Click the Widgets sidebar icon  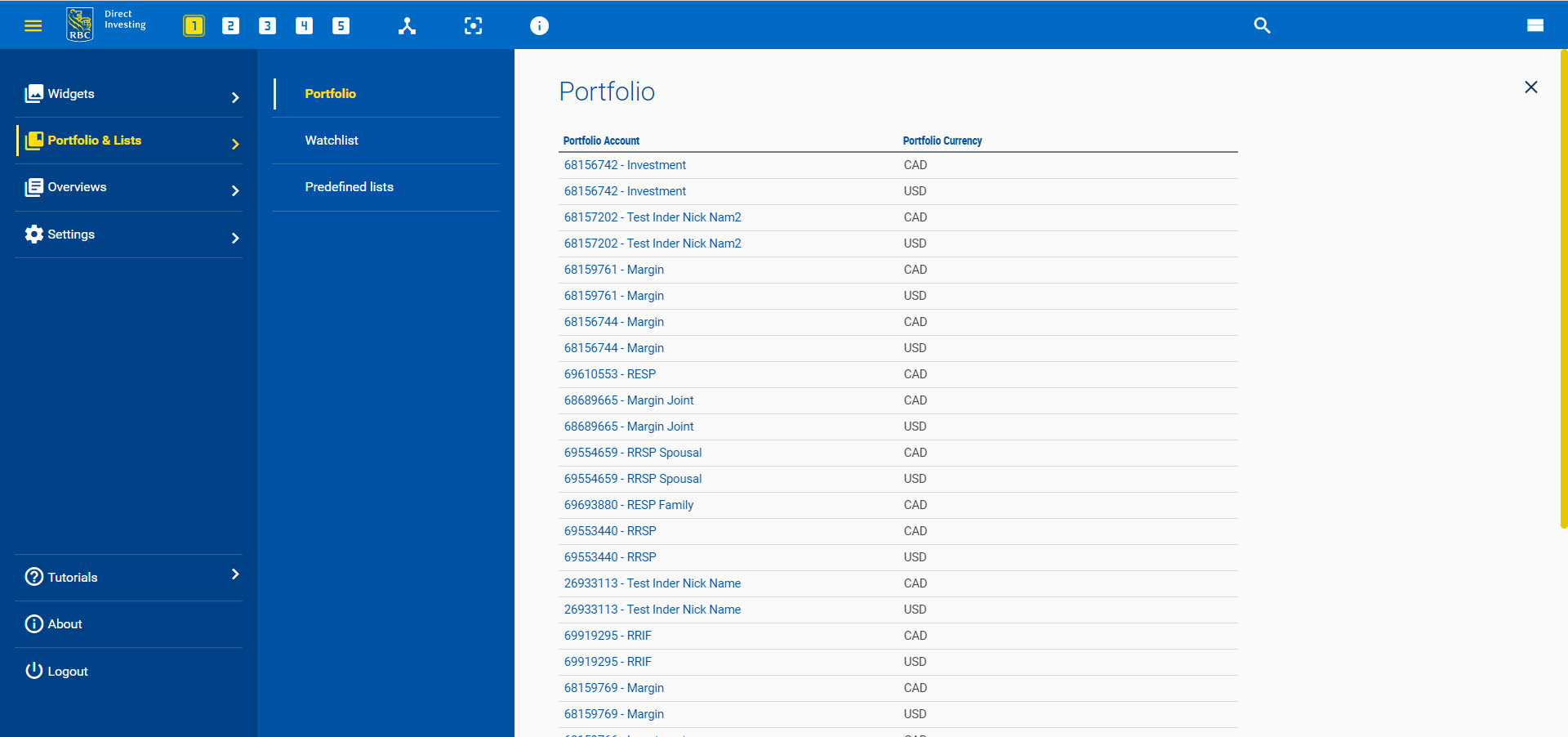pyautogui.click(x=33, y=93)
